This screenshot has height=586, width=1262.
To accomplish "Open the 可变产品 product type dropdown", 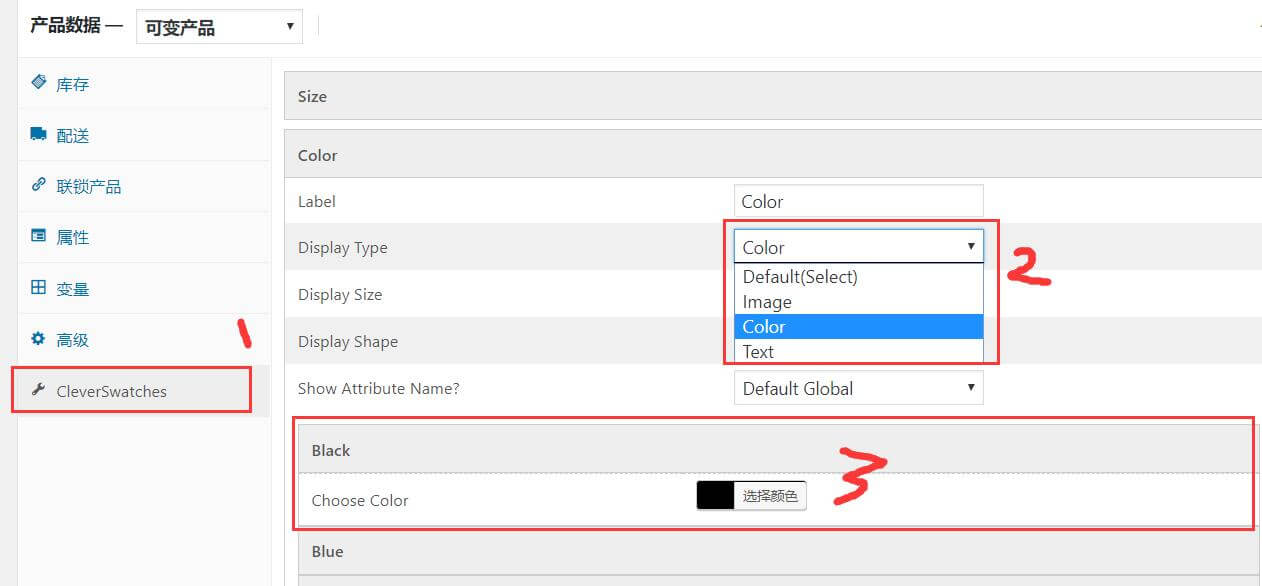I will coord(219,27).
